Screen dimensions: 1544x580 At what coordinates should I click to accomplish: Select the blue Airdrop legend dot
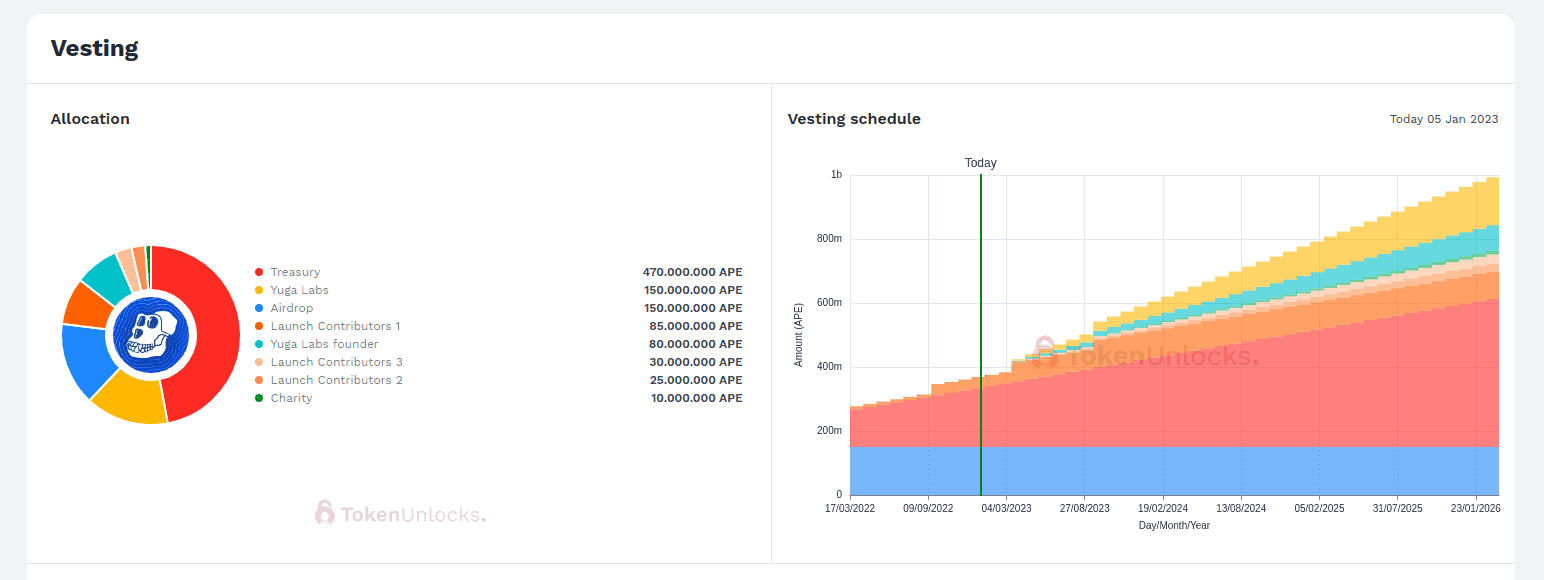259,308
